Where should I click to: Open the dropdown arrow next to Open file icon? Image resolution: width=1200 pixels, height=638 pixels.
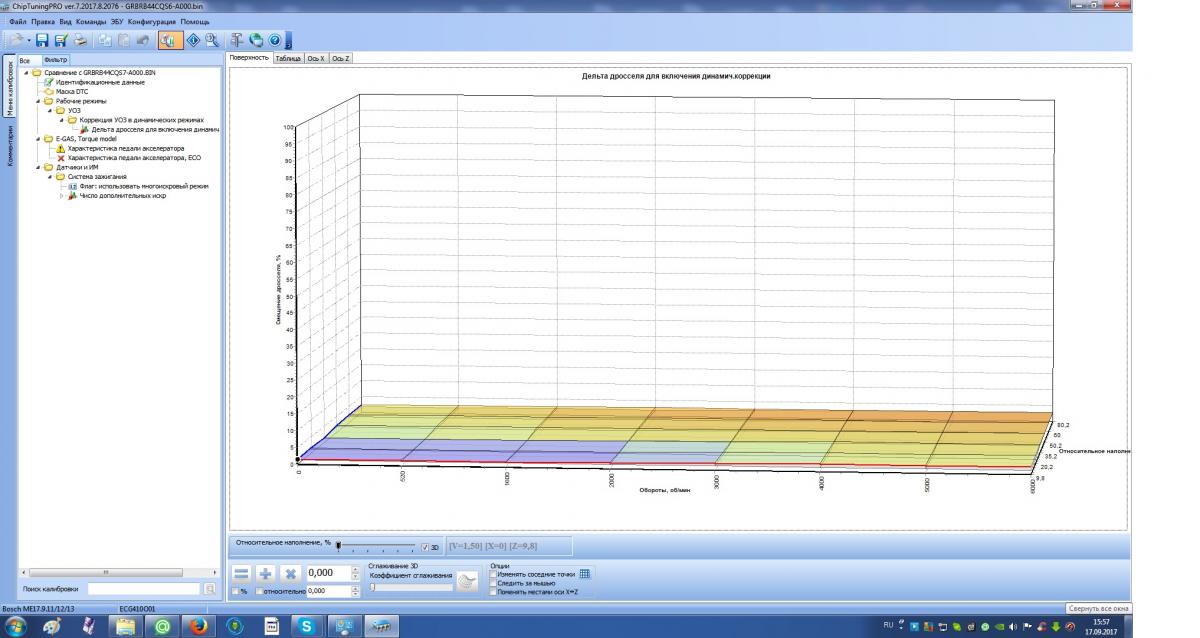point(29,41)
